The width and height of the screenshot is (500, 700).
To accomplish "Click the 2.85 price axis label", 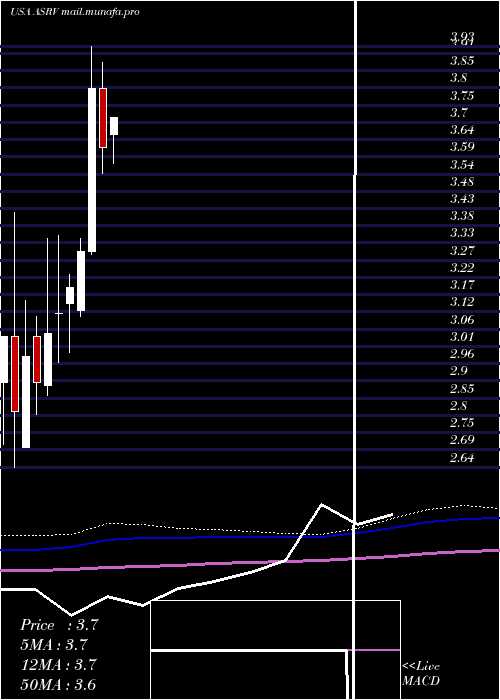I will (x=462, y=389).
